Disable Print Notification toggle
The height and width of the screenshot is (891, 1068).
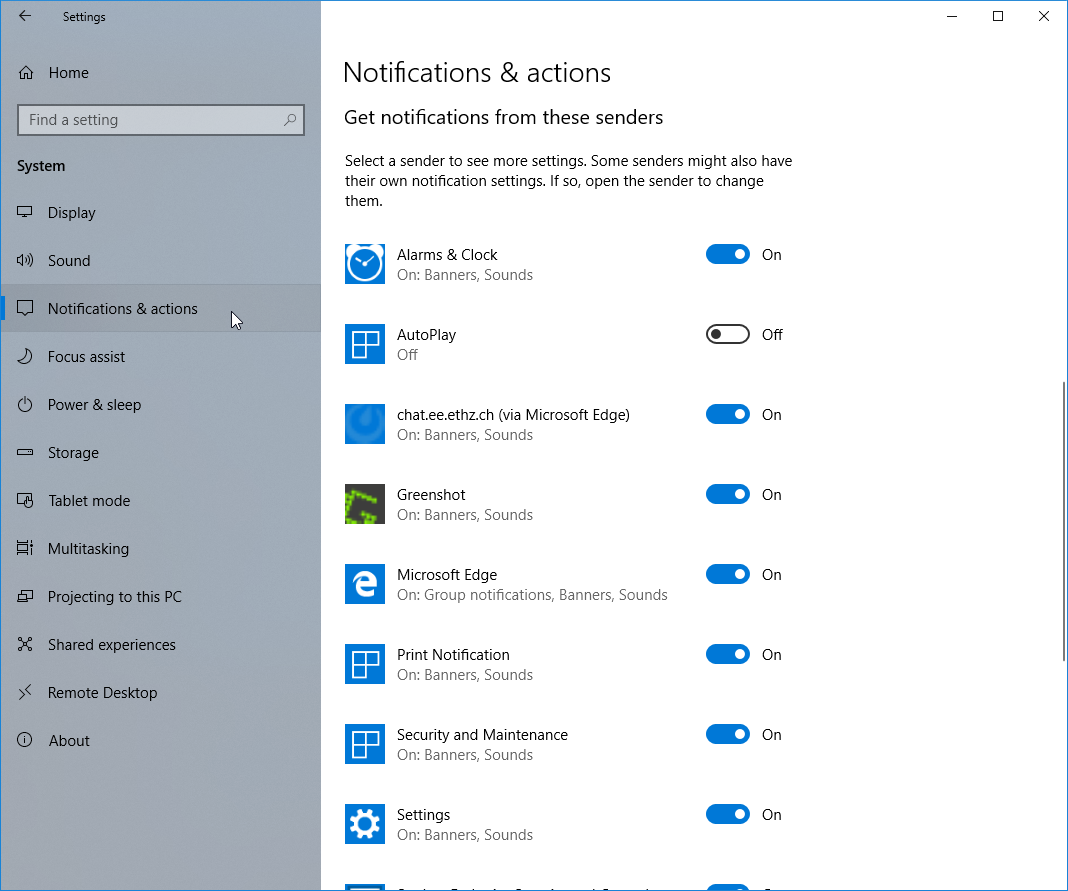click(x=727, y=655)
